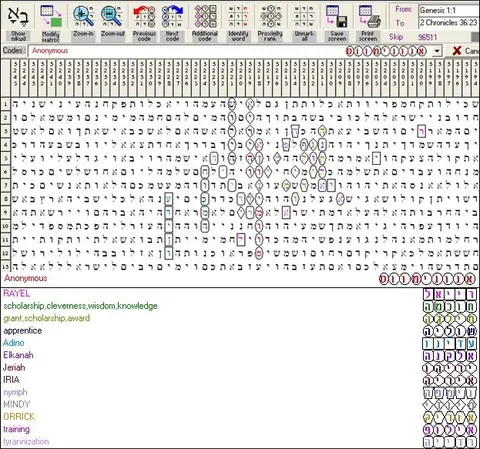Select the tyrannization entry
Viewport: 480px width, 449px height.
click(x=26, y=441)
